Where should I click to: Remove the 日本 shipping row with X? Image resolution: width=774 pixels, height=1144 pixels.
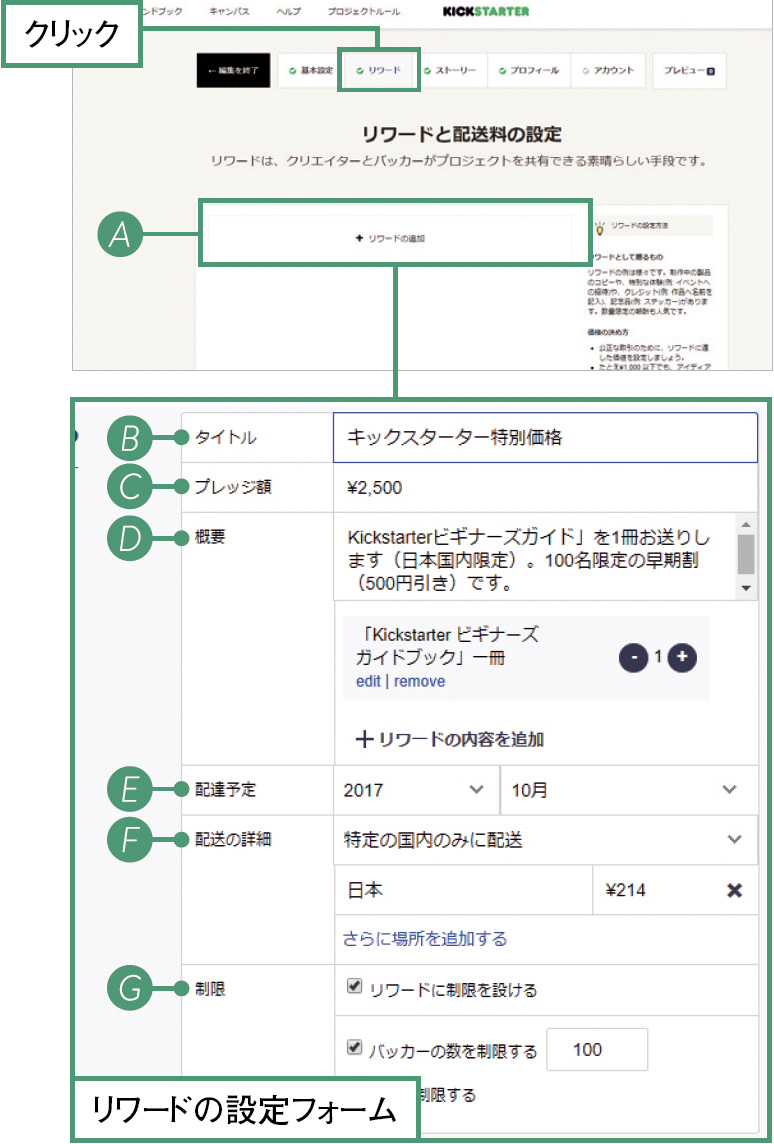[735, 890]
